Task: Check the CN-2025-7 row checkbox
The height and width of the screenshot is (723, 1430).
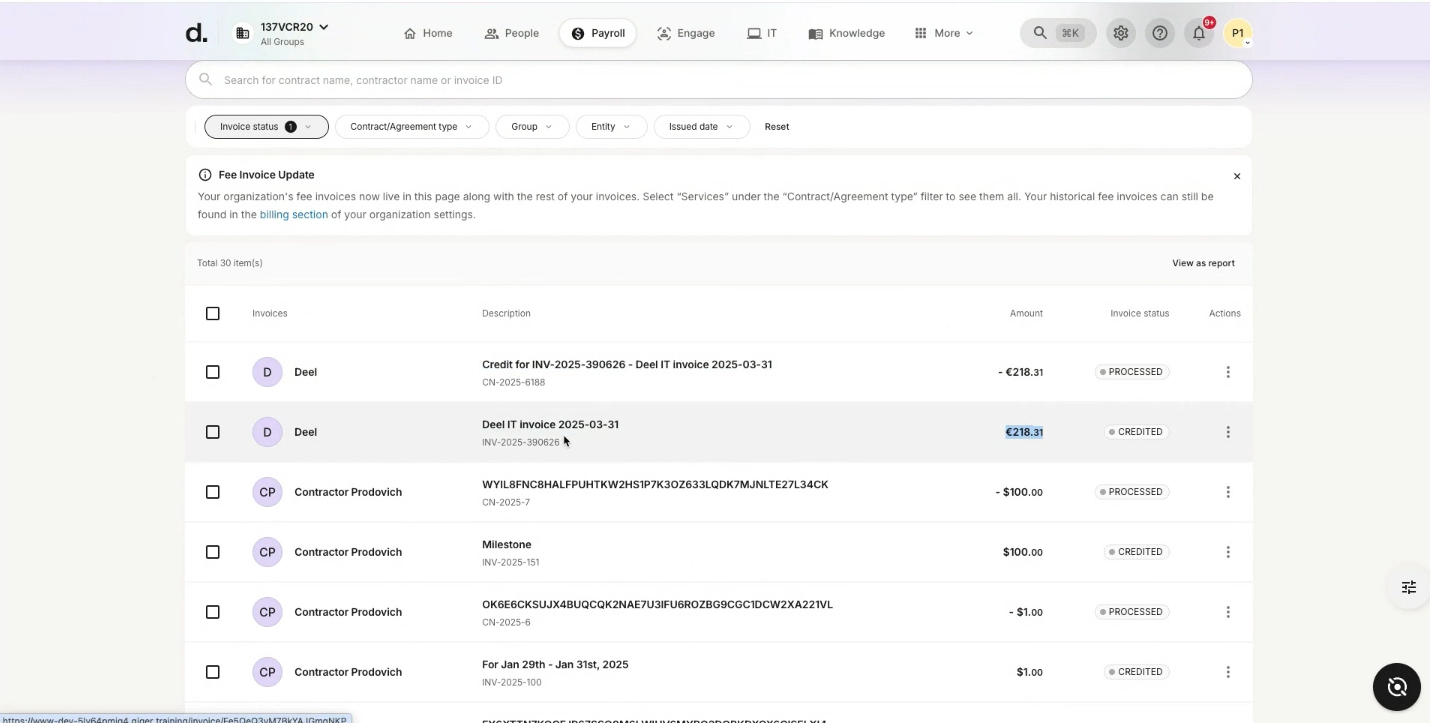Action: coord(212,492)
